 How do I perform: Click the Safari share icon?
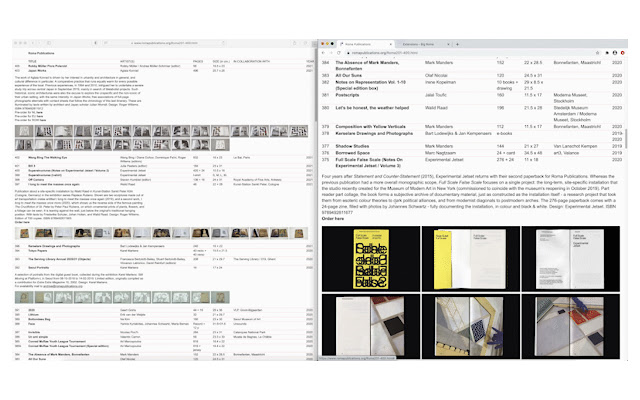[x=294, y=42]
